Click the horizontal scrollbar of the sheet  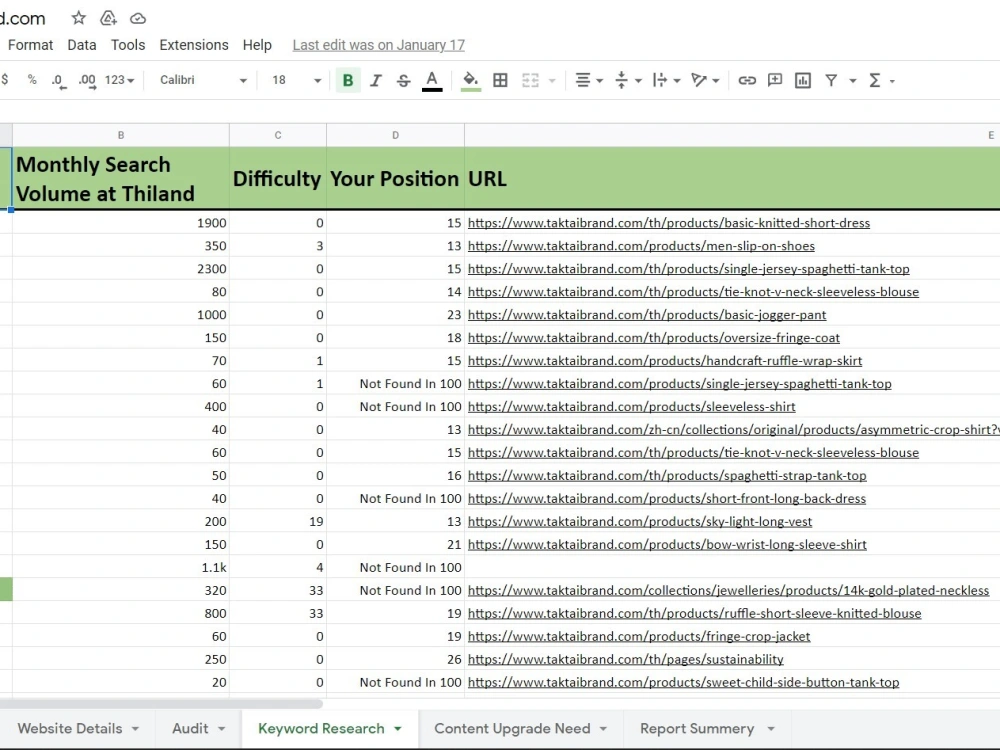pyautogui.click(x=161, y=704)
